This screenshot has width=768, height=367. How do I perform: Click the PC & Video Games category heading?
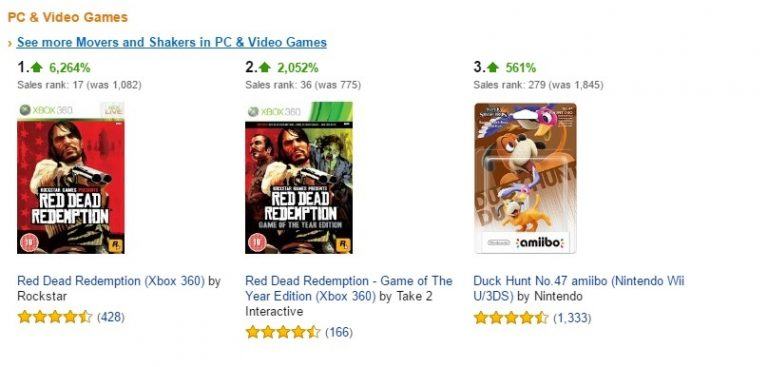[68, 17]
